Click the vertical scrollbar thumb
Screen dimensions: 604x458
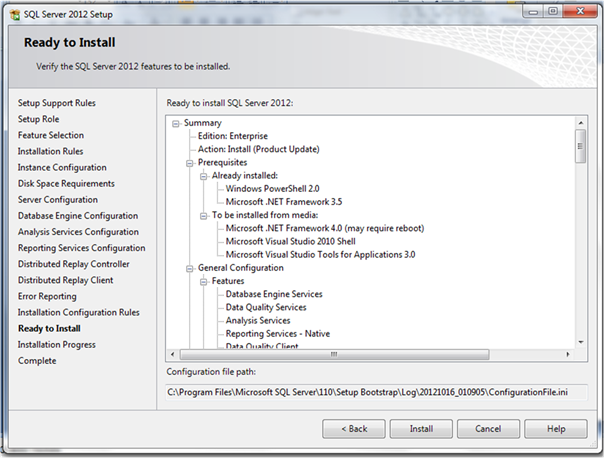tap(581, 146)
